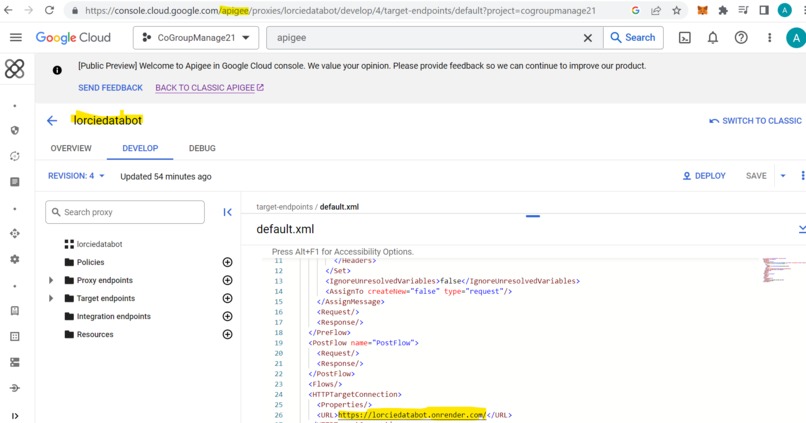Viewport: 806px width, 423px height.
Task: Switch to the OVERVIEW tab
Action: pos(71,148)
